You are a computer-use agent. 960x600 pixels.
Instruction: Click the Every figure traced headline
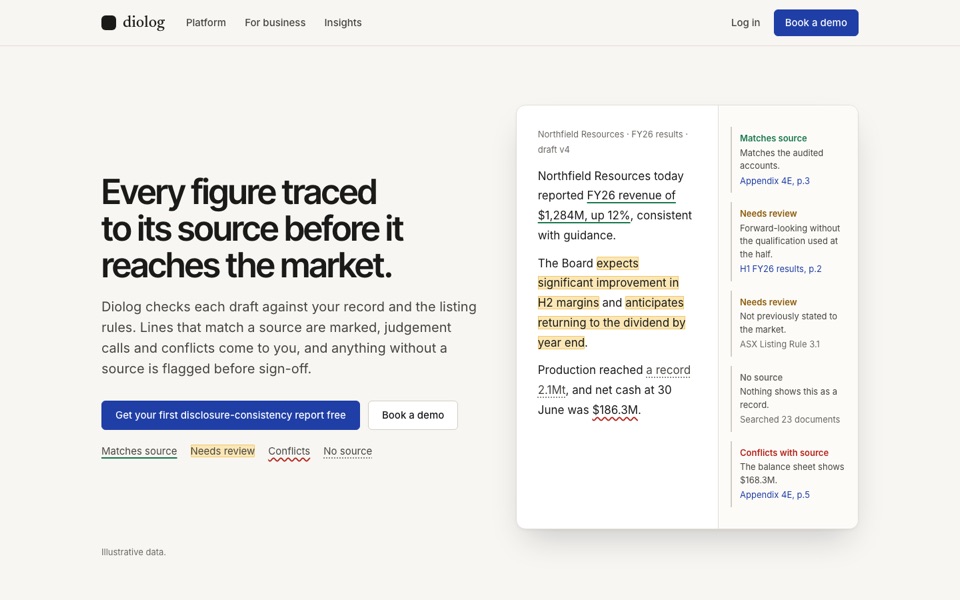(252, 228)
